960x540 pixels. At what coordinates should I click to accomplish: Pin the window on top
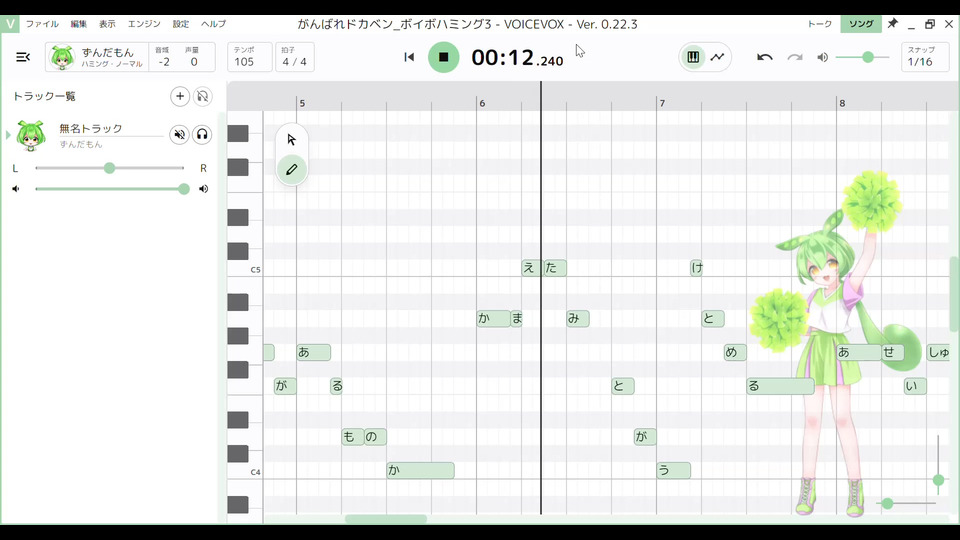tap(893, 24)
